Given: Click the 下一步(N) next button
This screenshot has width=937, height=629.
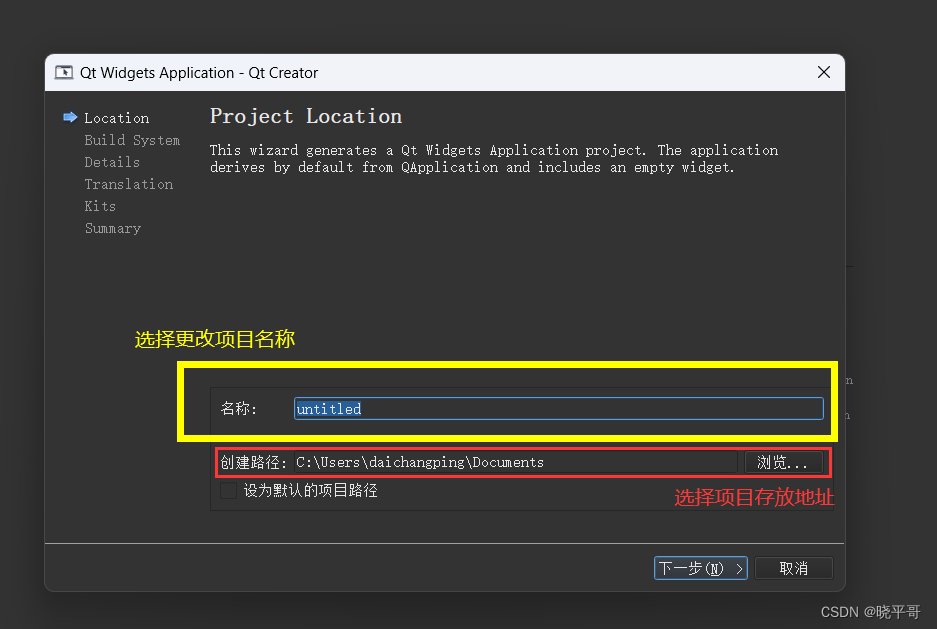Looking at the screenshot, I should pos(700,568).
